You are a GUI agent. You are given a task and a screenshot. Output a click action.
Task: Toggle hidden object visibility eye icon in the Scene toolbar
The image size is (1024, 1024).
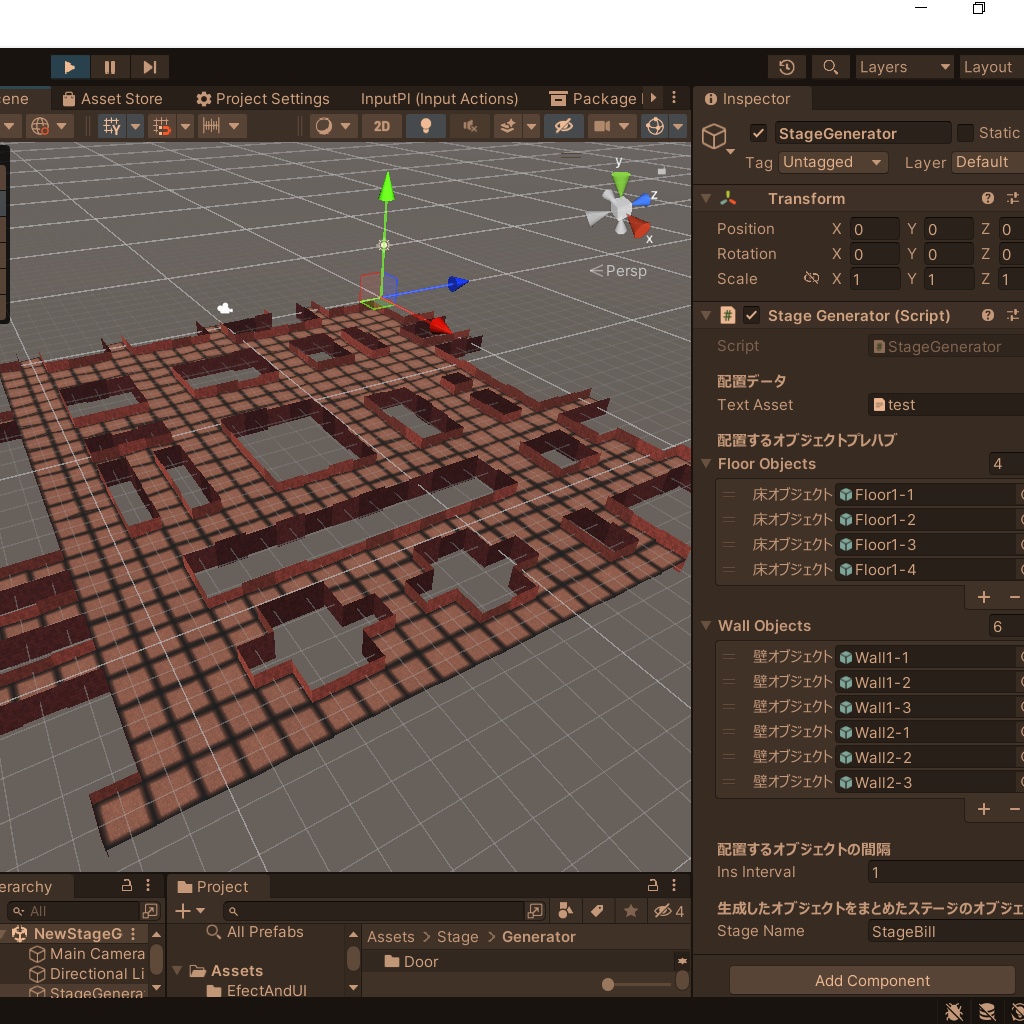coord(563,126)
